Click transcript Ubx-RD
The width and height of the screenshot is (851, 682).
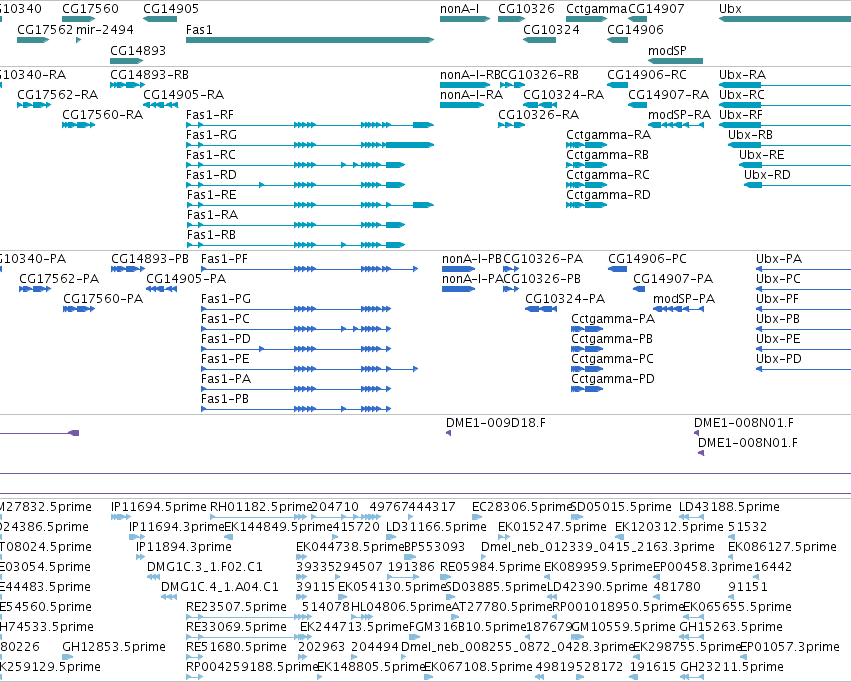[x=797, y=185]
